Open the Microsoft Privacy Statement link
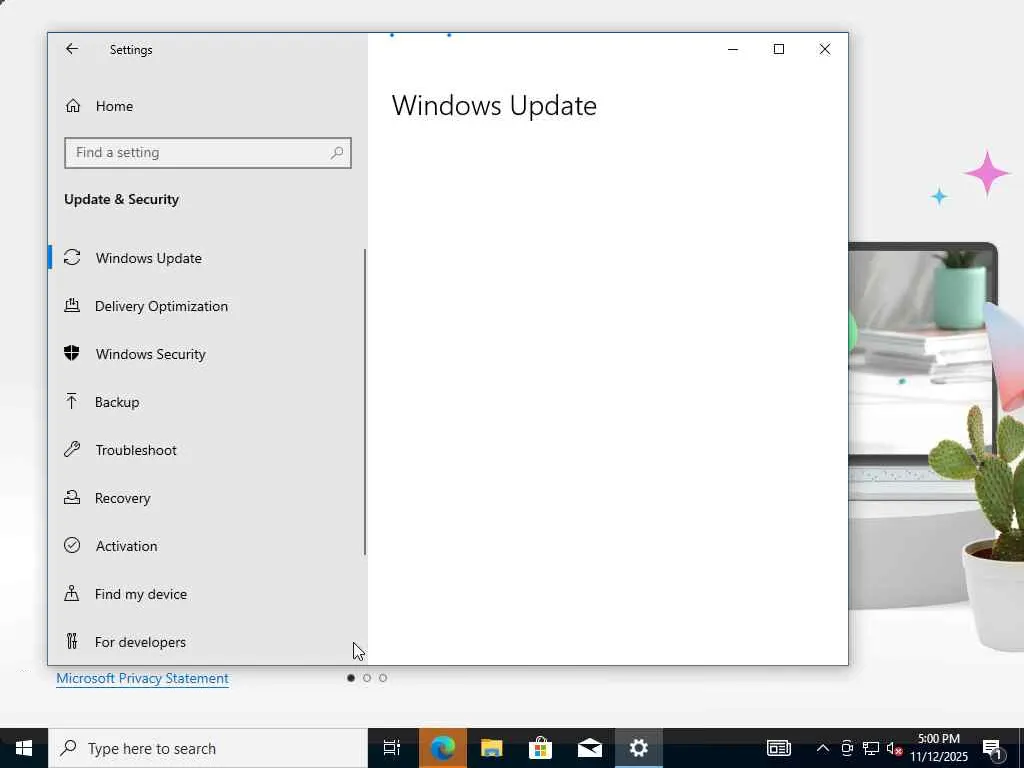 point(142,678)
